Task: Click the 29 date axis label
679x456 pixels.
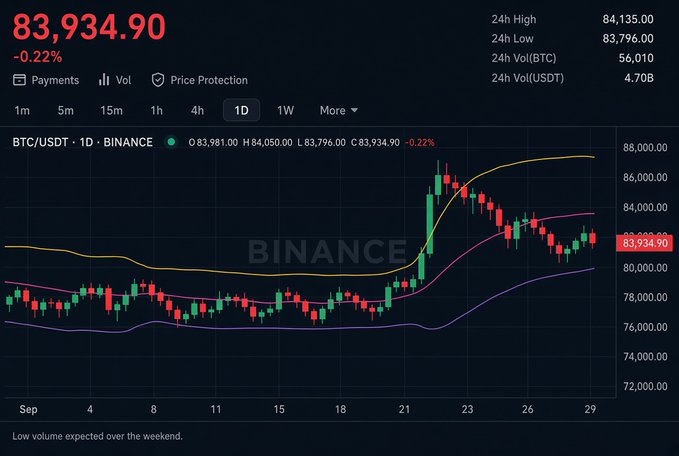Action: click(590, 409)
